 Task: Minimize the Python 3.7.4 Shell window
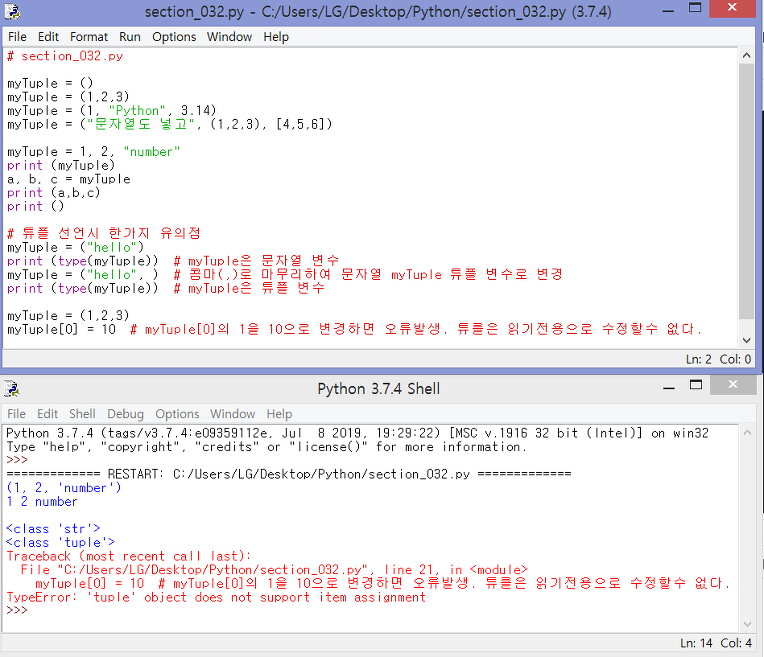(x=669, y=387)
